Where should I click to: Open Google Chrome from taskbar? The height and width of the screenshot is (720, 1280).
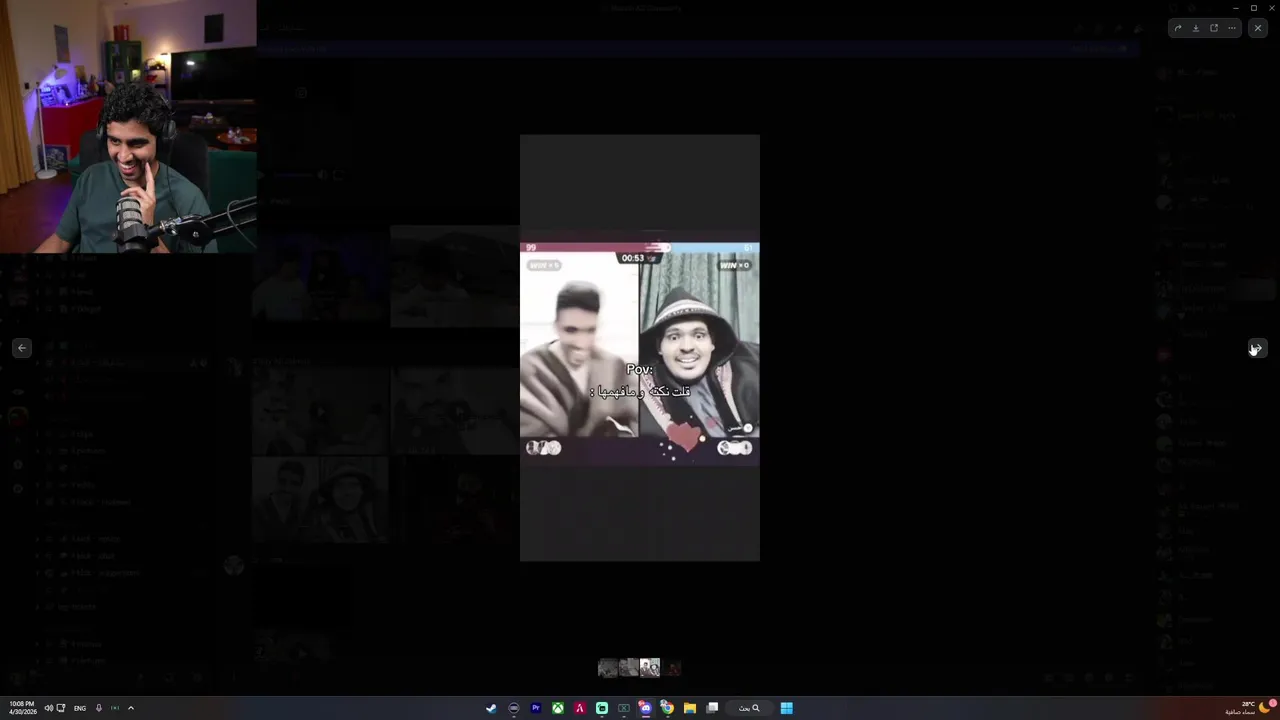(x=668, y=708)
